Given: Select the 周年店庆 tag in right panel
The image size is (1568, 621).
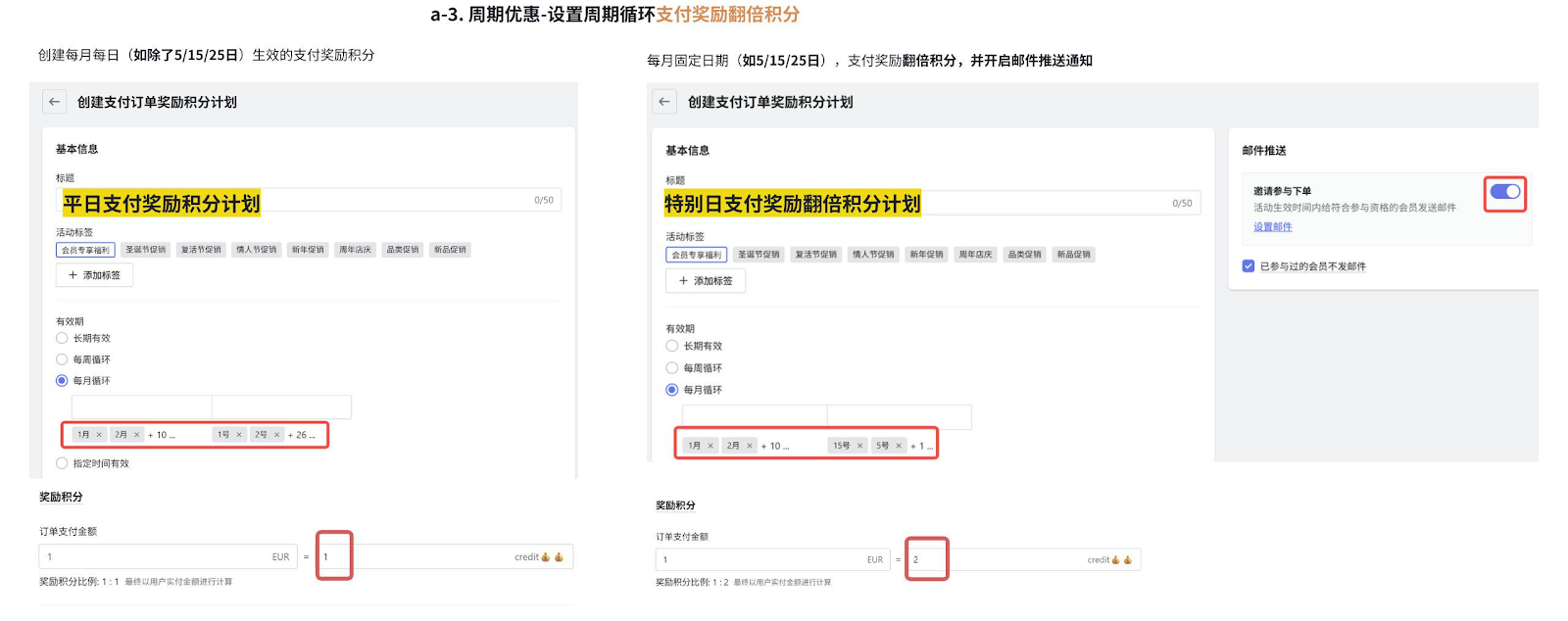Looking at the screenshot, I should click(x=975, y=255).
